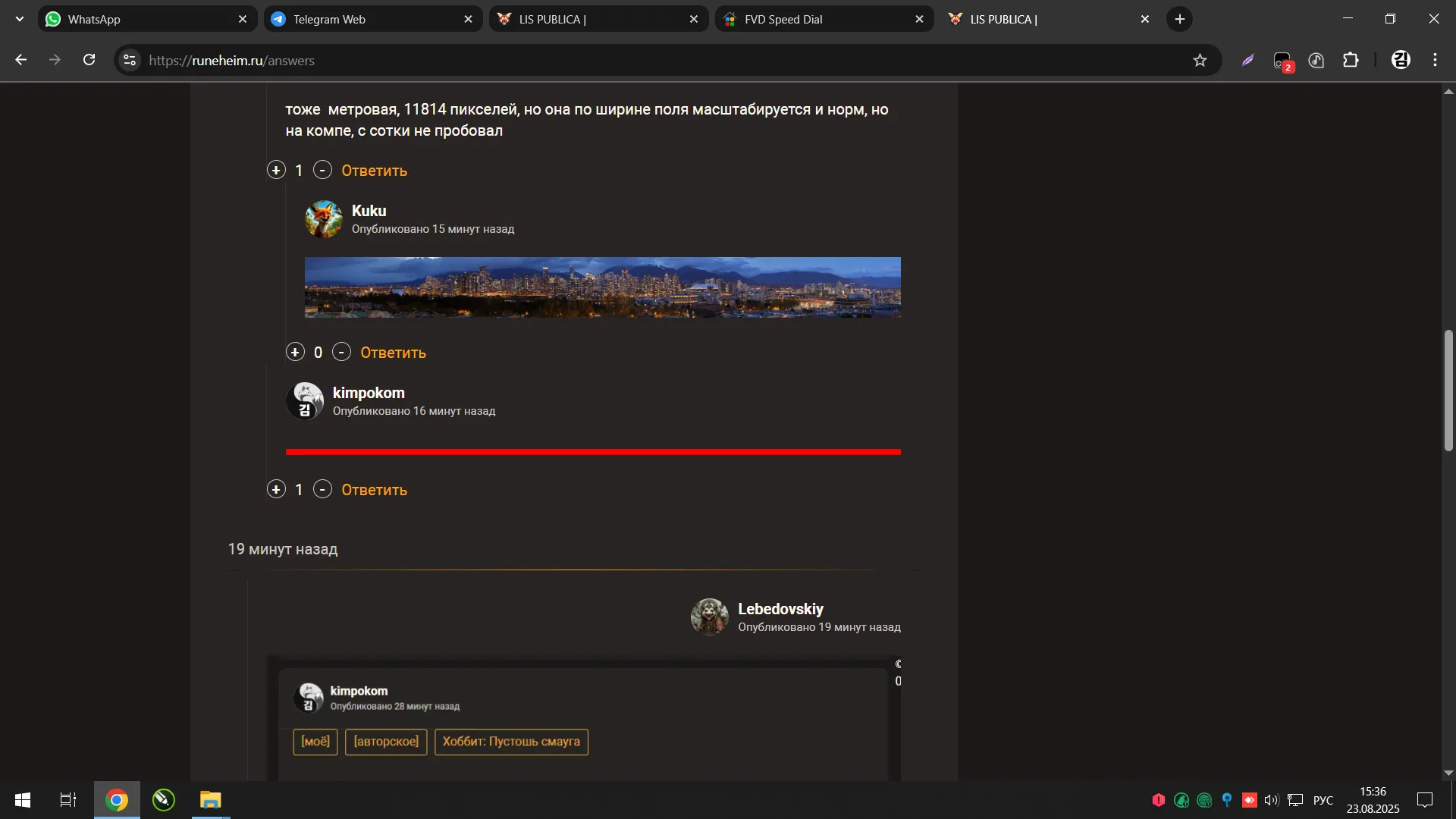Screen dimensions: 1456x819
Task: Open site information icon in address bar
Action: [x=130, y=61]
